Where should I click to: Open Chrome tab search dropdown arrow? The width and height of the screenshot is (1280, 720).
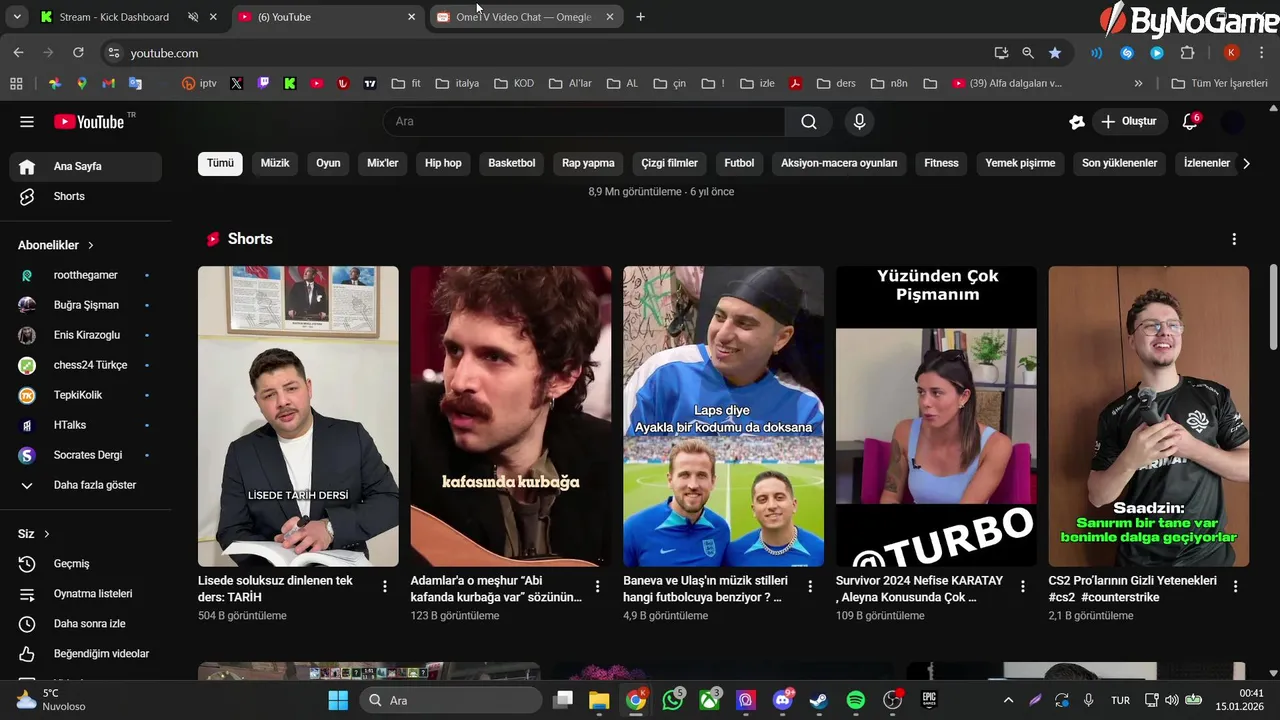point(17,17)
